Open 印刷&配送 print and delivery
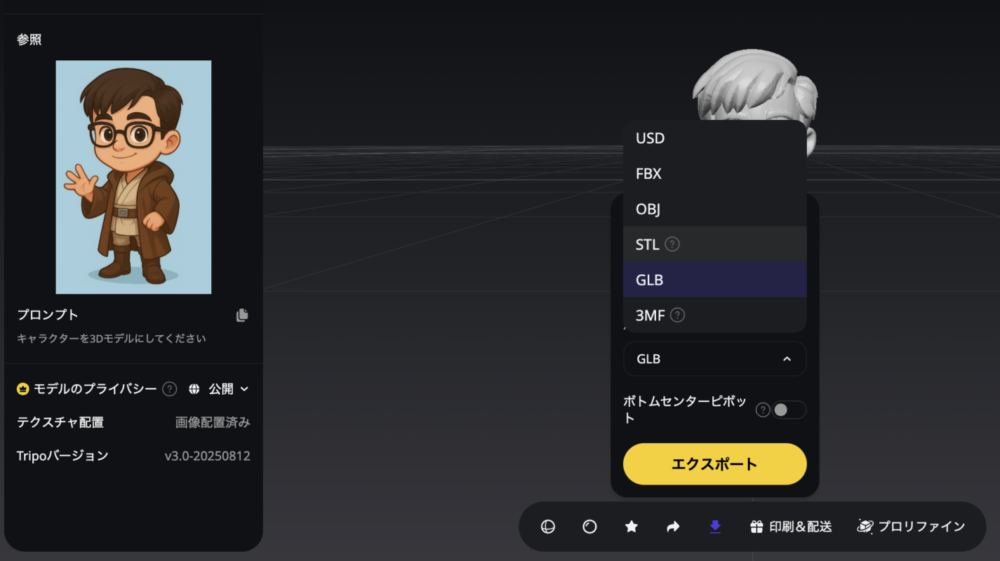Viewport: 1000px width, 561px height. [x=791, y=526]
